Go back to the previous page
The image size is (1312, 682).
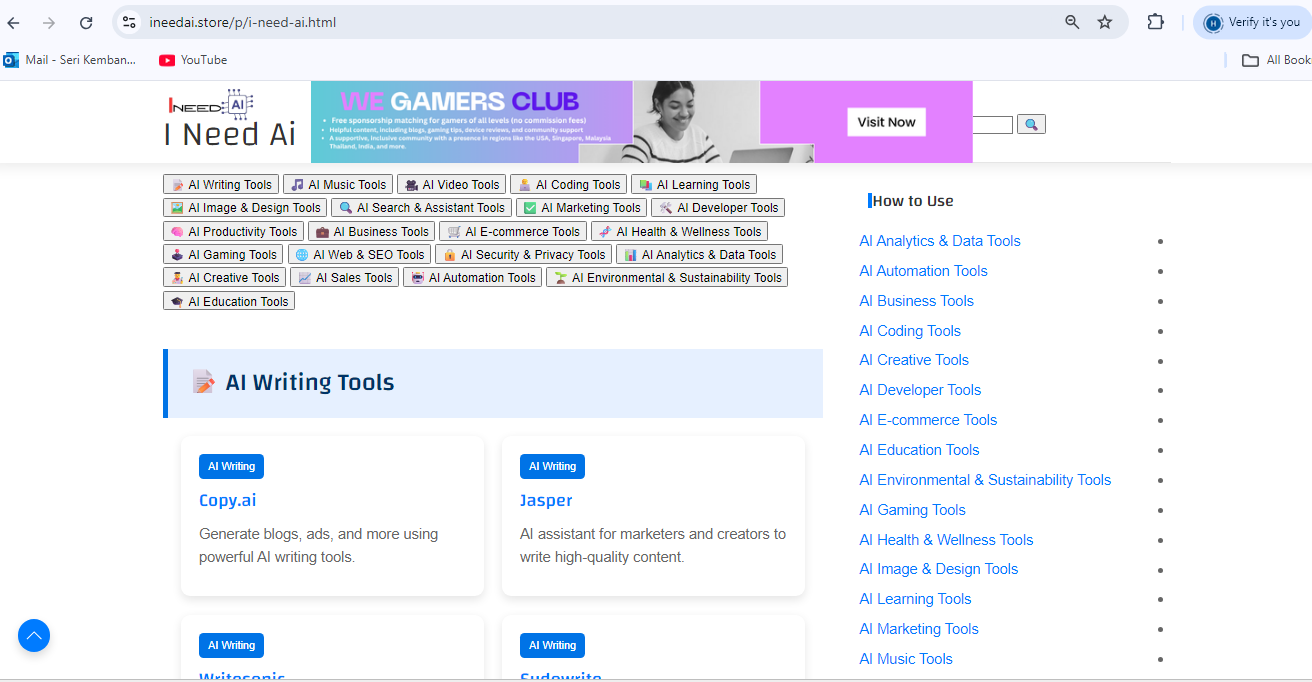coord(14,22)
